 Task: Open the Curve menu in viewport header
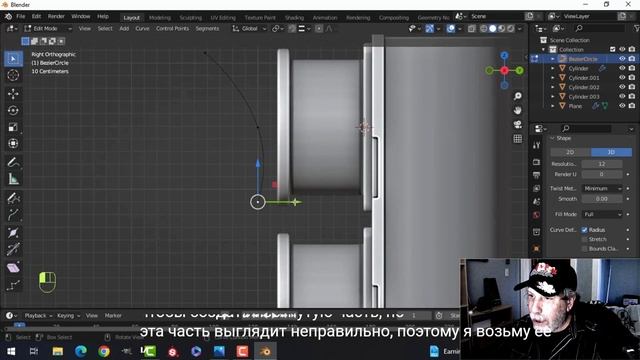(x=142, y=29)
